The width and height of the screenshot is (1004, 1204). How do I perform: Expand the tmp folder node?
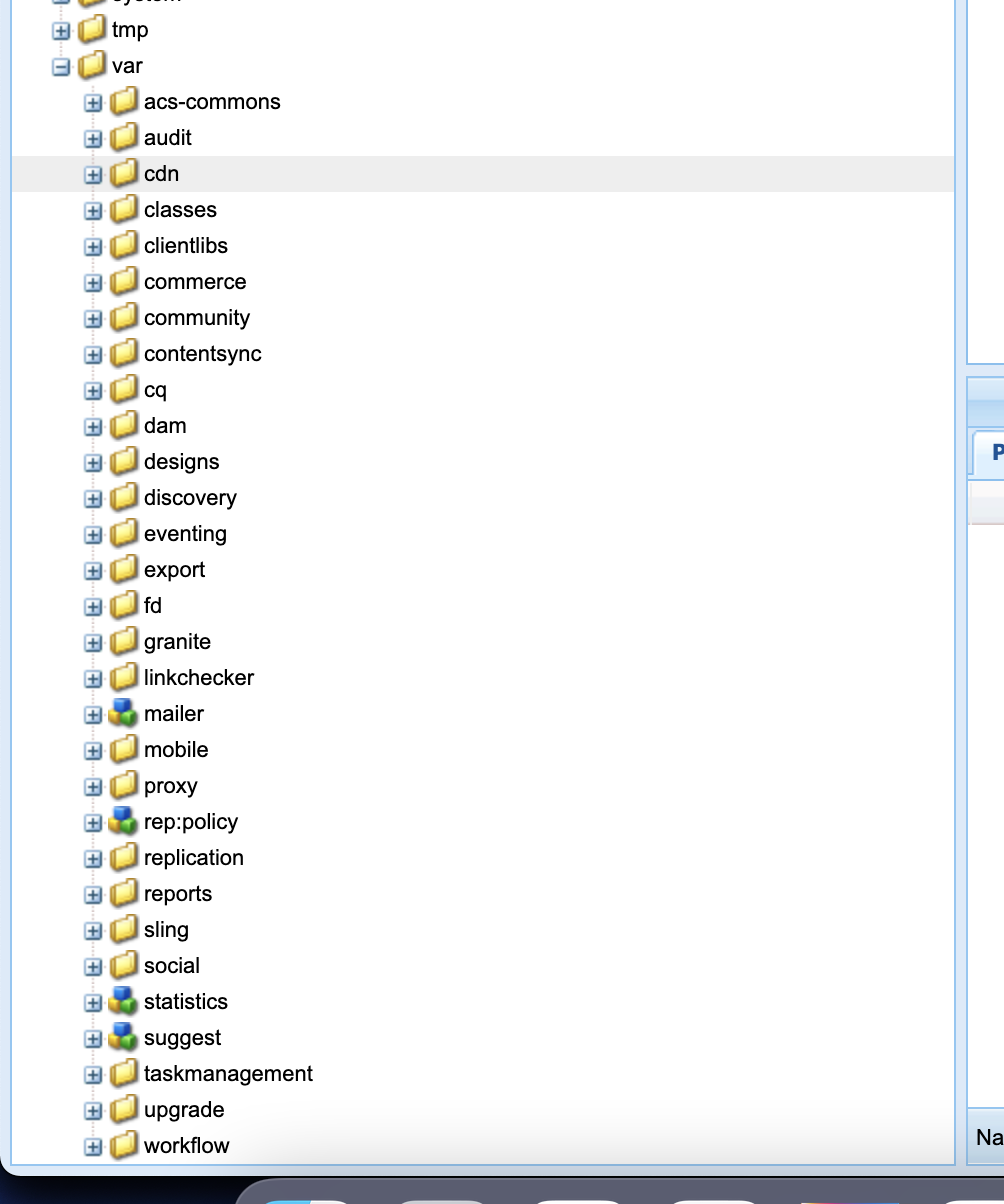click(62, 31)
